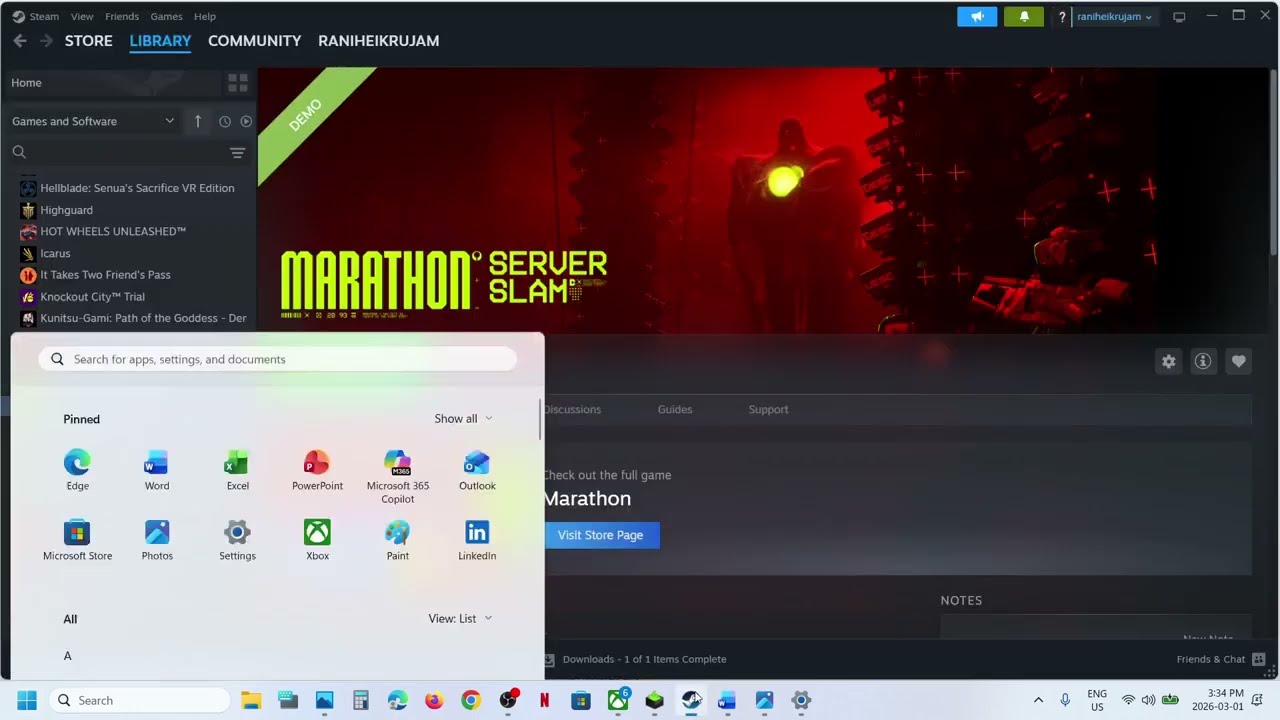This screenshot has height=720, width=1280.
Task: Open the Discussions tab
Action: [572, 409]
